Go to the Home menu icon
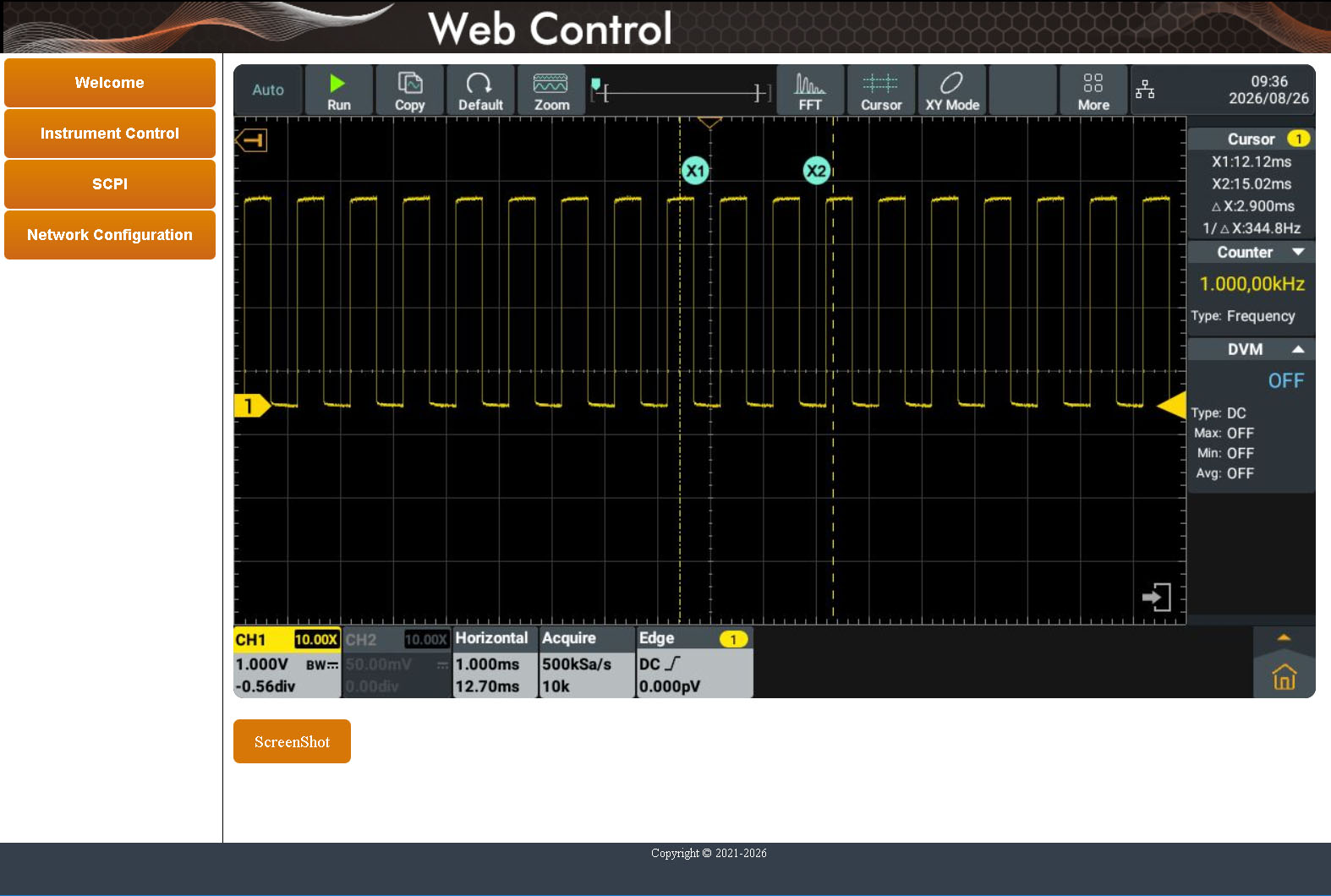Viewport: 1331px width, 896px height. coord(1284,676)
